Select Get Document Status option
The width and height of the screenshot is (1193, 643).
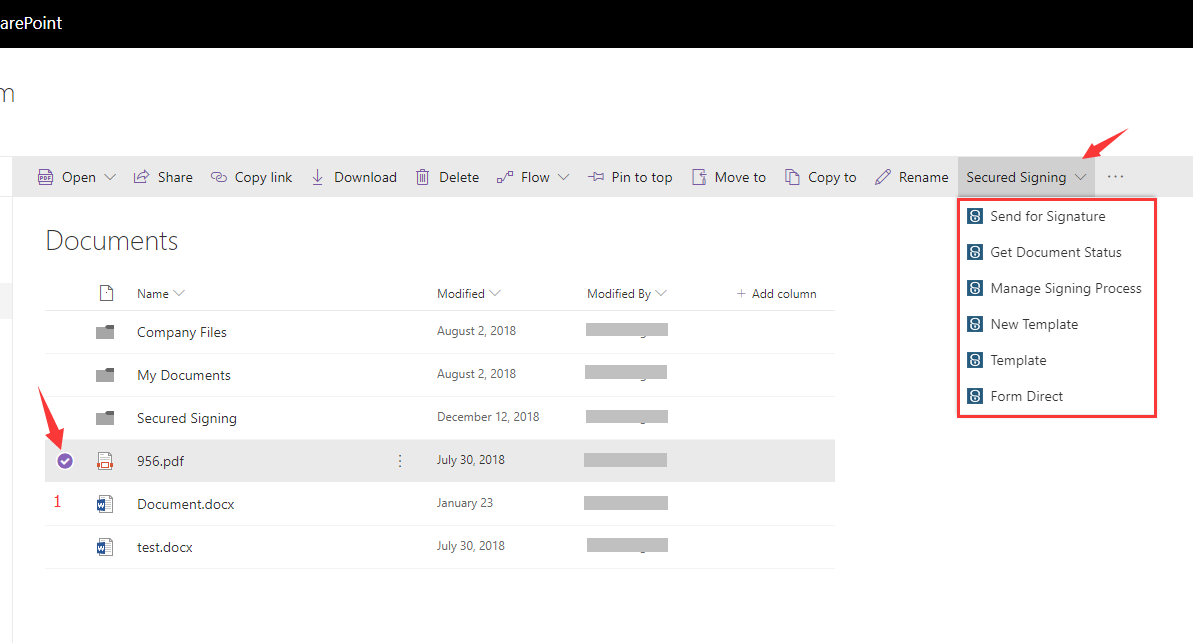click(x=1055, y=252)
